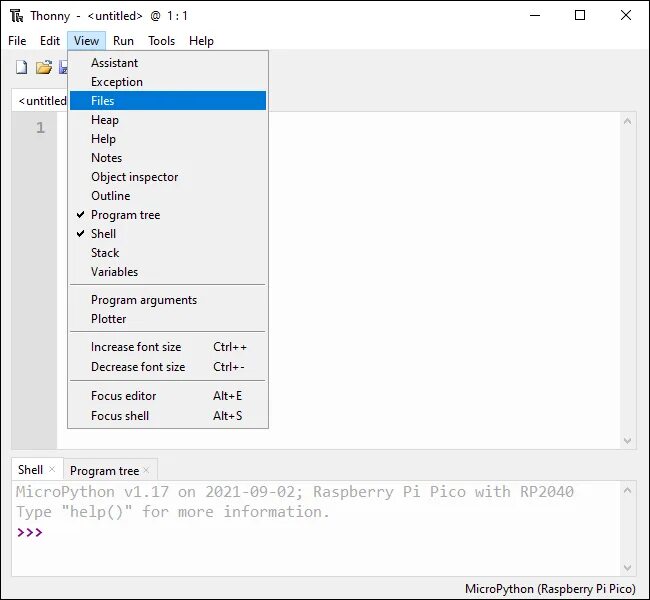Show the Heap view
Image resolution: width=650 pixels, height=600 pixels.
coord(168,120)
